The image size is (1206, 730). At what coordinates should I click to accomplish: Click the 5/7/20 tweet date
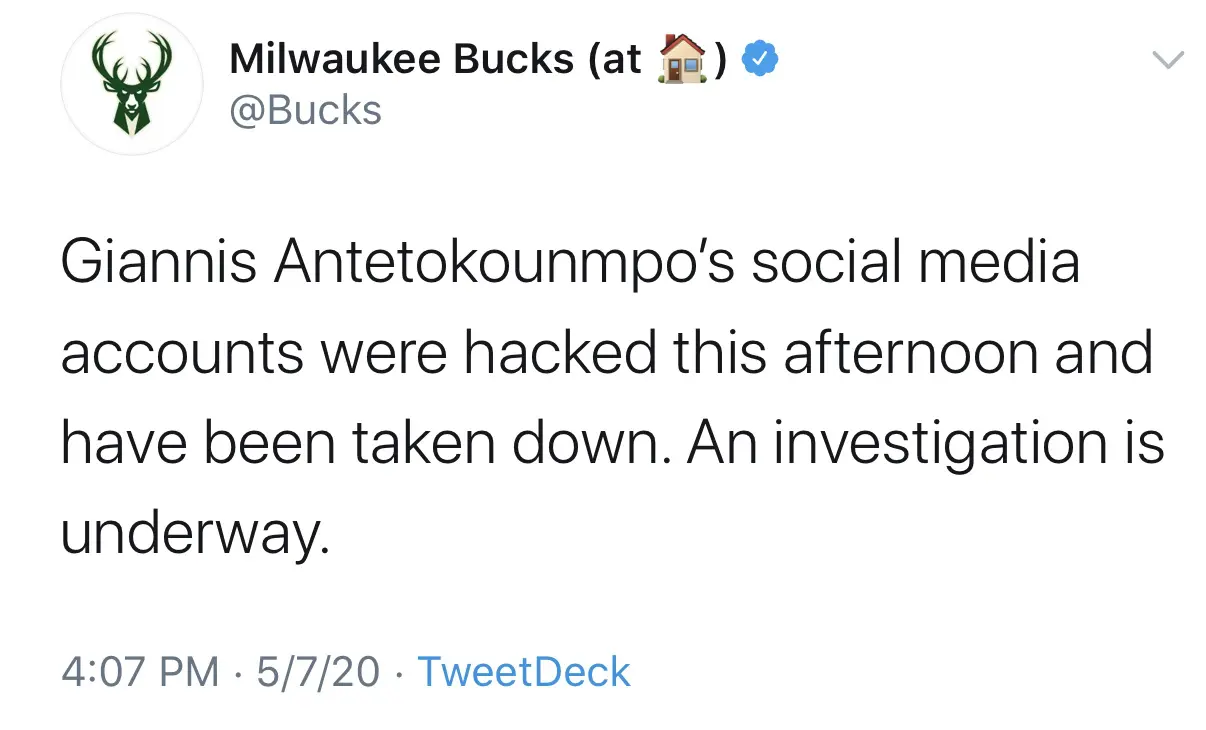pyautogui.click(x=318, y=672)
